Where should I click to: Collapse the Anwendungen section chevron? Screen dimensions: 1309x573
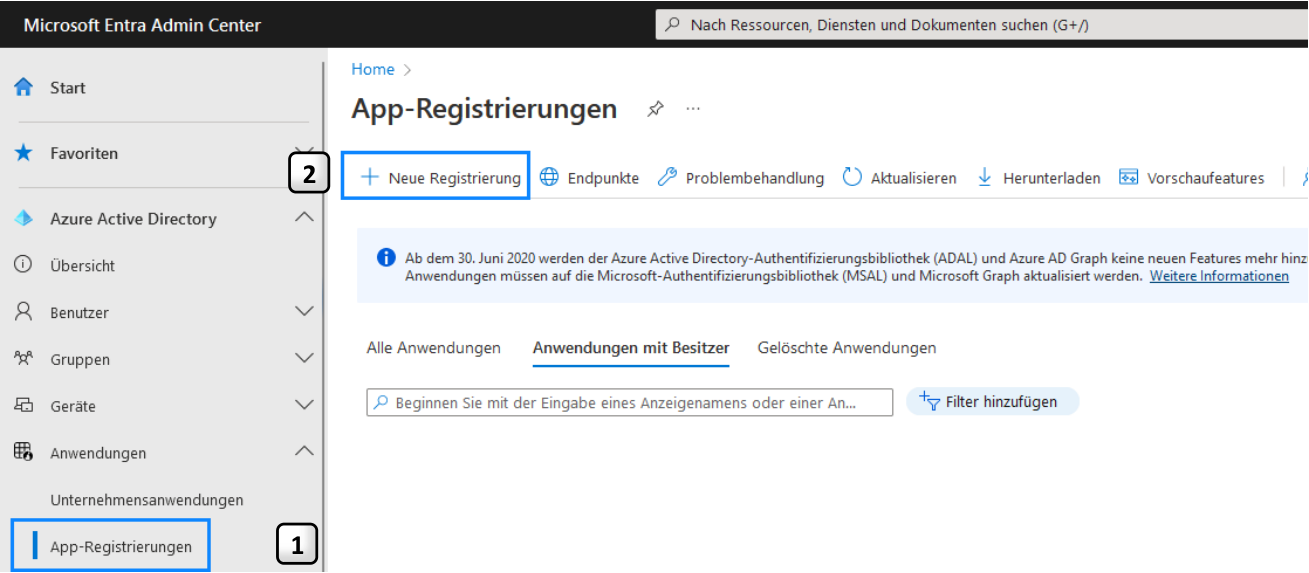pyautogui.click(x=305, y=451)
